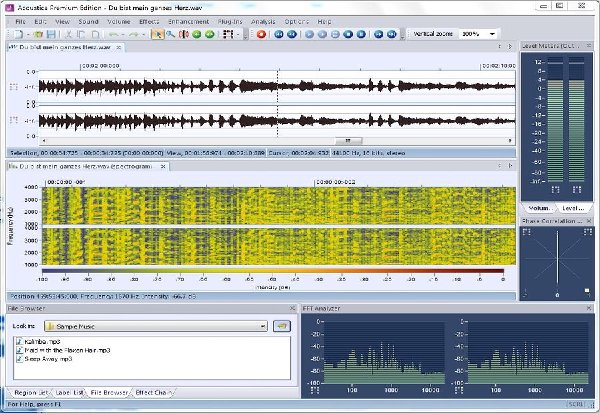Open the Look in folder dropdown
The height and width of the screenshot is (413, 600).
click(x=262, y=326)
